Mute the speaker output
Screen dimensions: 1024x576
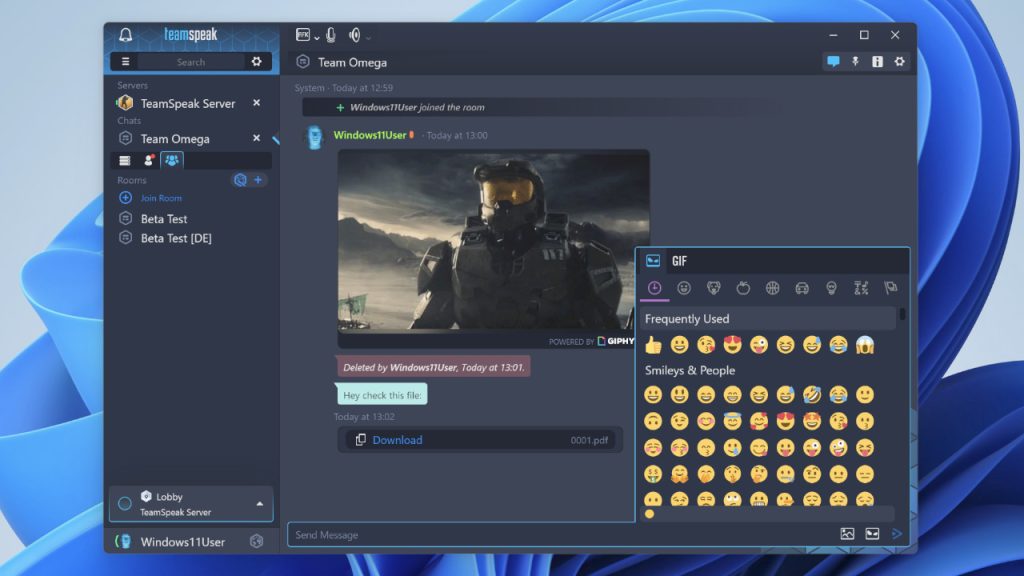tap(354, 34)
